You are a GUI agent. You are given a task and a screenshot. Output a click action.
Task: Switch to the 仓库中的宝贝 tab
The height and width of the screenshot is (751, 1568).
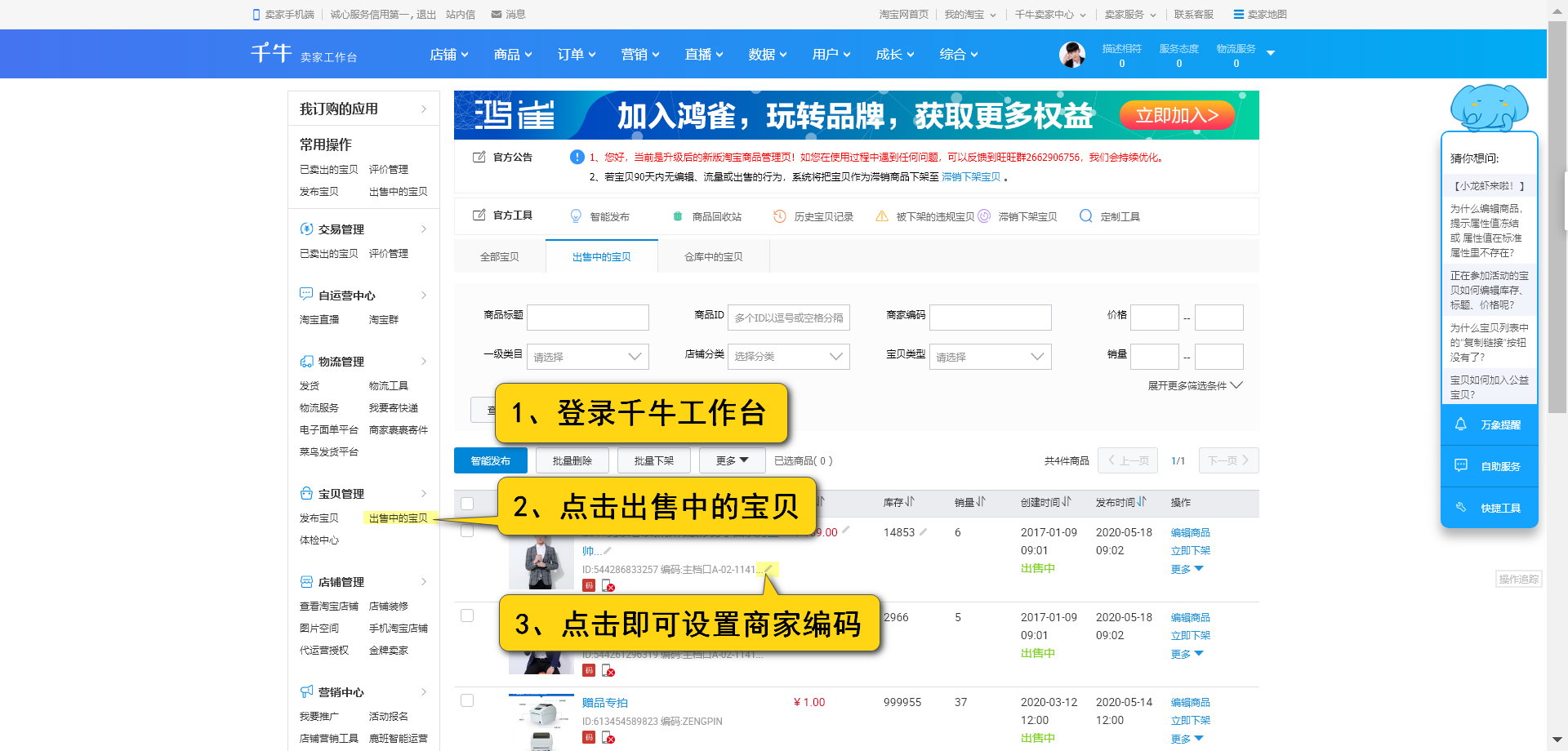[x=714, y=256]
